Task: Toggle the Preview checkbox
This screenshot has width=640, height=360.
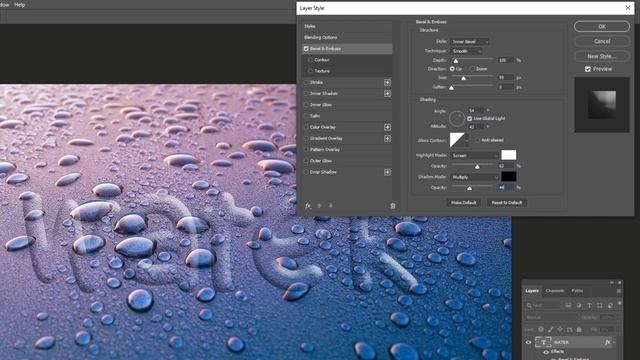Action: tap(588, 69)
